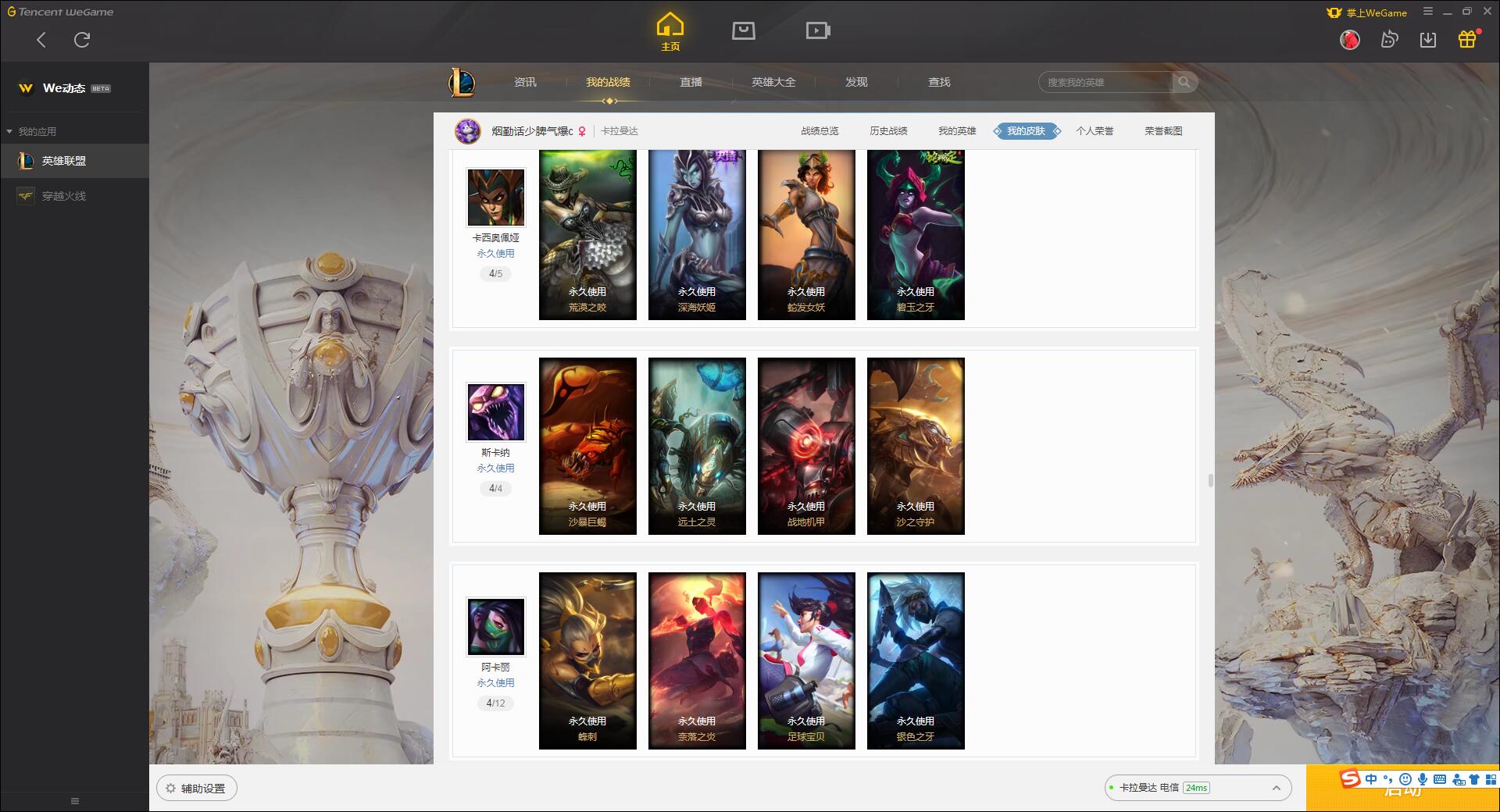Open the friends/community icon in top bar
Image resolution: width=1500 pixels, height=812 pixels.
point(1389,39)
